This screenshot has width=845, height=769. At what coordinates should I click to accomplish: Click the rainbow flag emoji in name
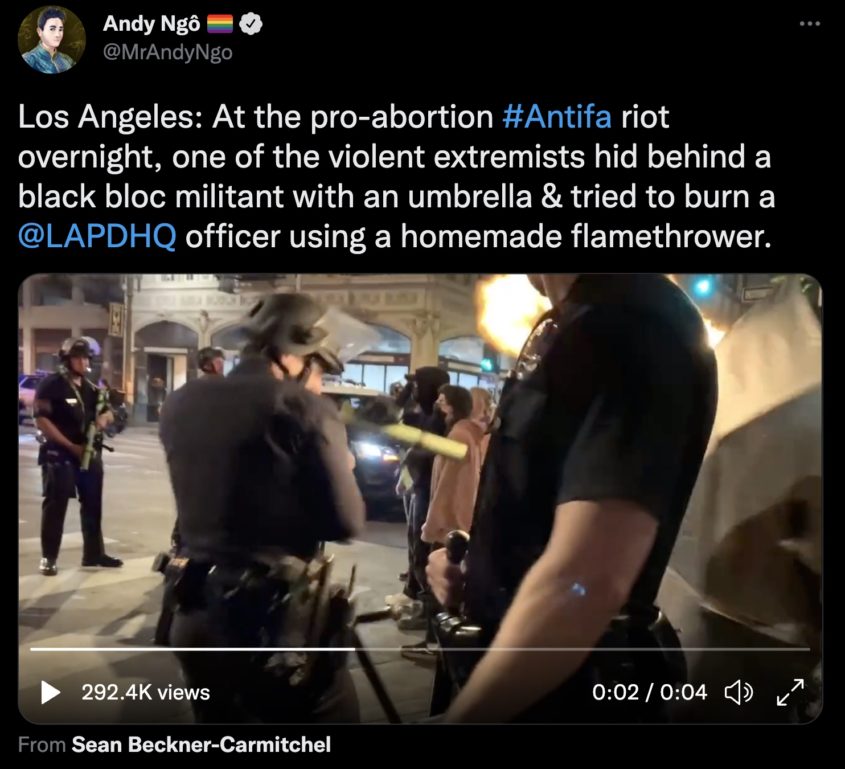click(x=220, y=24)
